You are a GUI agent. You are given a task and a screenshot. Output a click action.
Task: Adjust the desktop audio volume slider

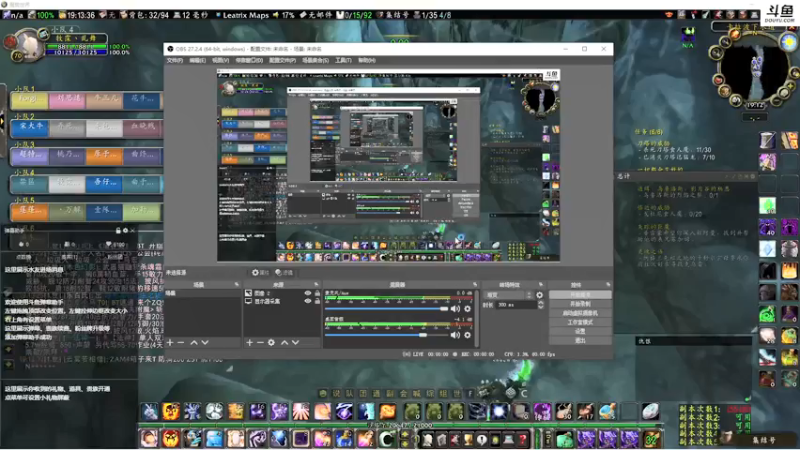pyautogui.click(x=386, y=335)
